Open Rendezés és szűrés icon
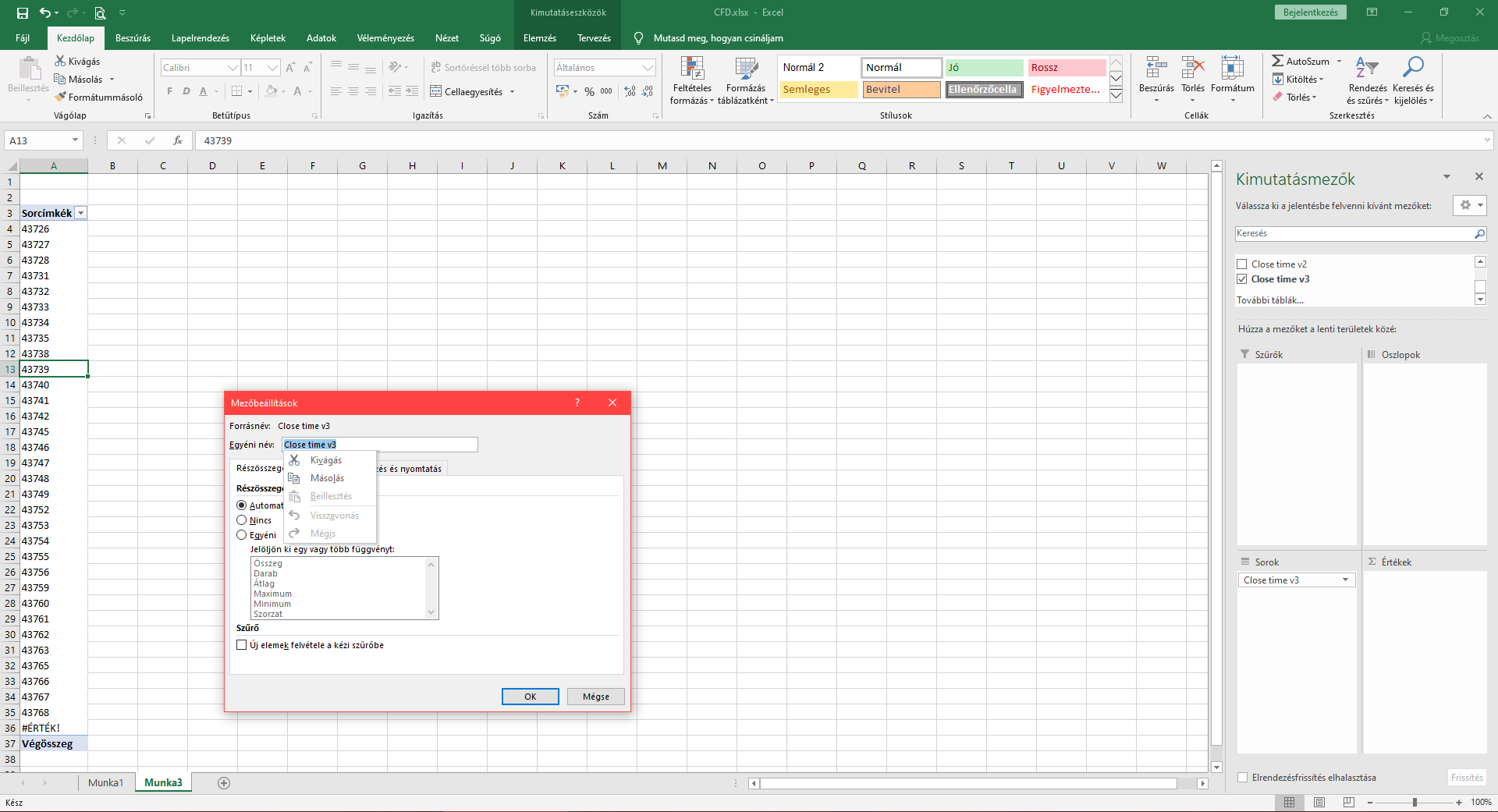The height and width of the screenshot is (812, 1498). (1367, 68)
